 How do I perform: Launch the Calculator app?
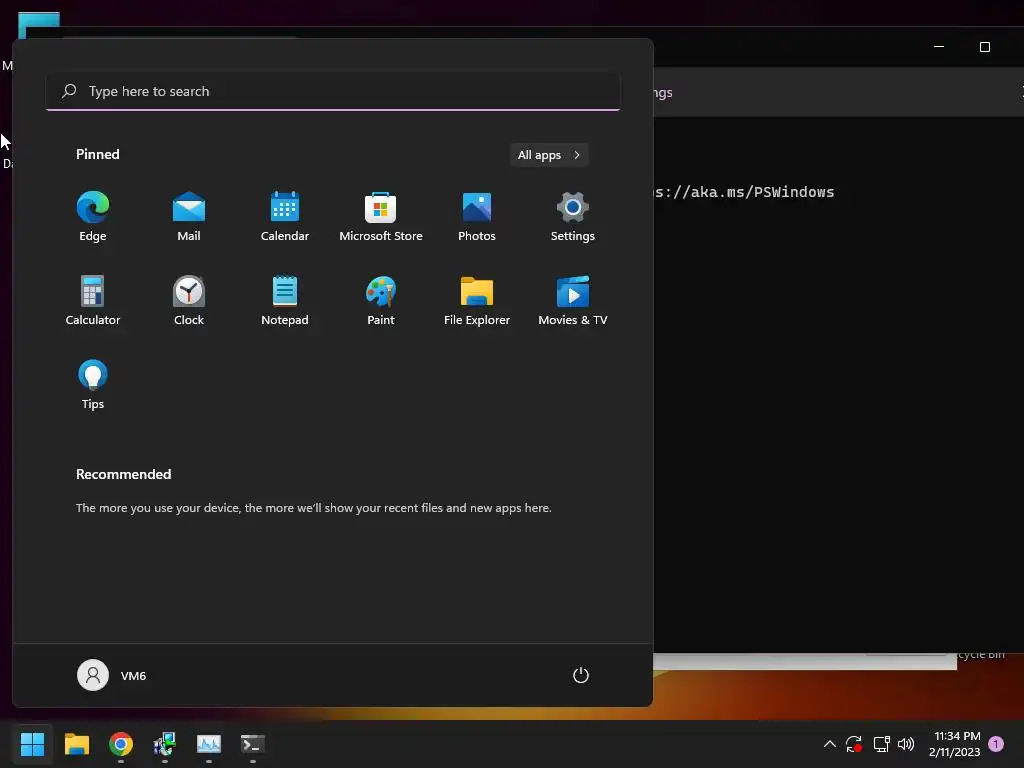(93, 300)
